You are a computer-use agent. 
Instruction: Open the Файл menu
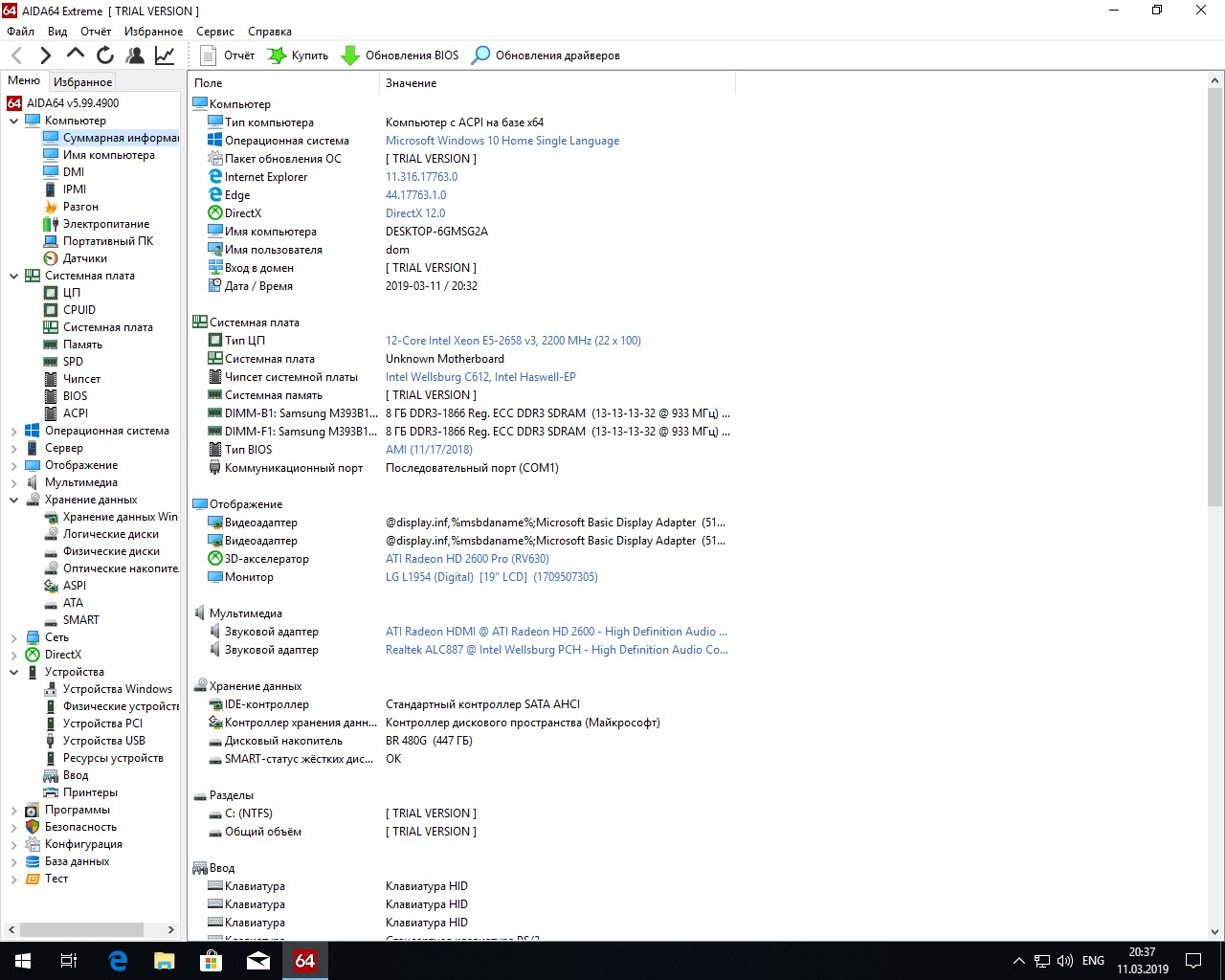[x=20, y=32]
